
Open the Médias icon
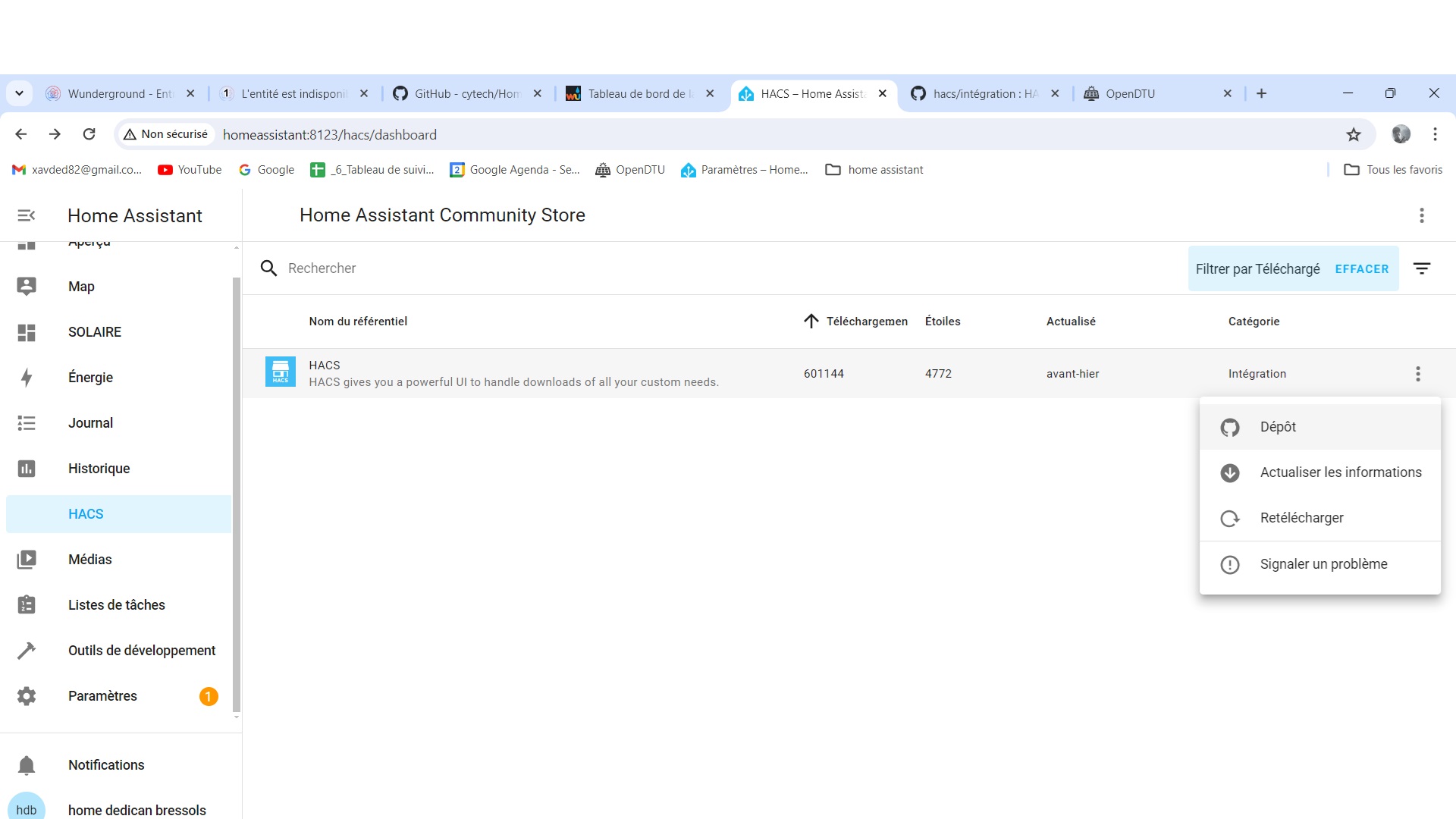pos(27,560)
